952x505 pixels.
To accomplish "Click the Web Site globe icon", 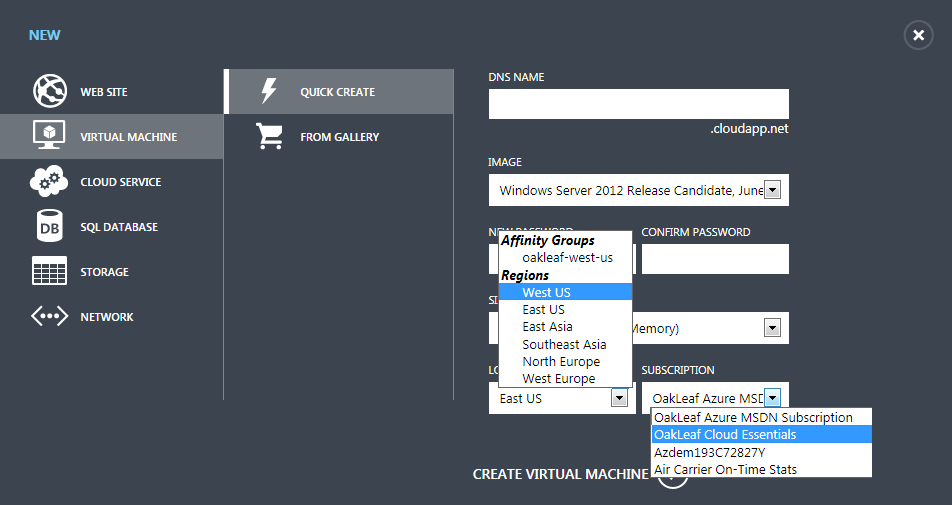I will [x=50, y=91].
